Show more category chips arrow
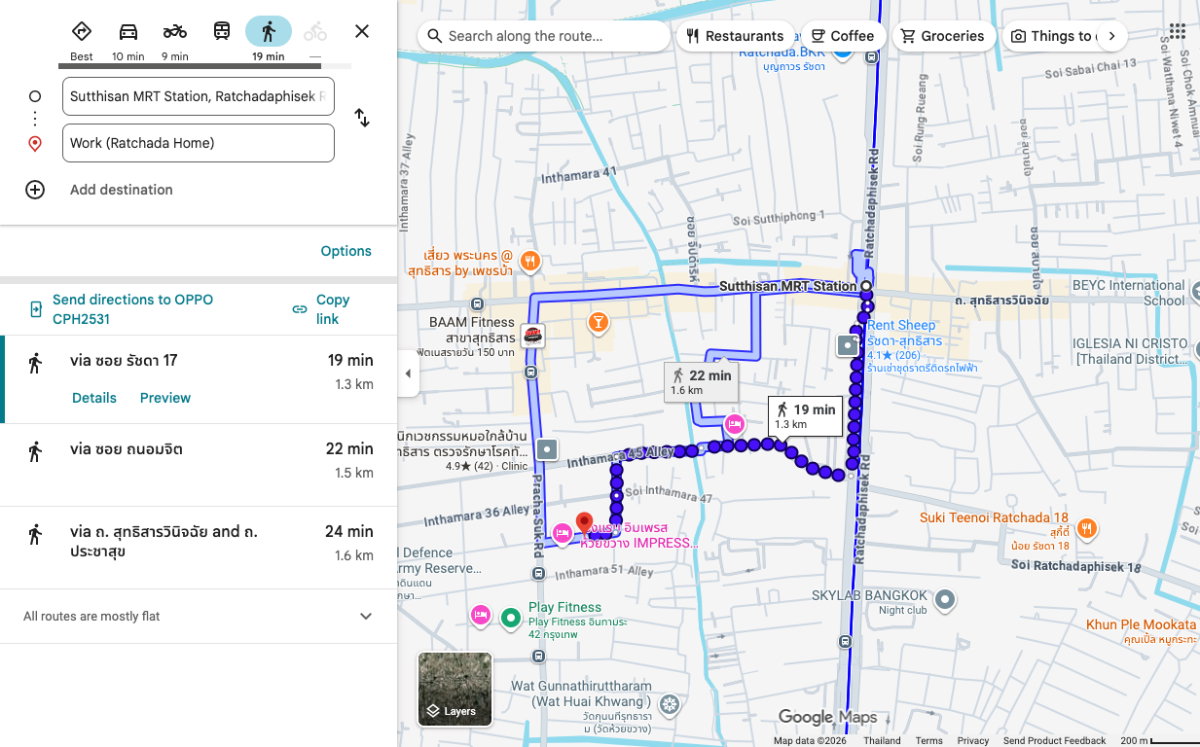This screenshot has height=747, width=1200. [1111, 36]
